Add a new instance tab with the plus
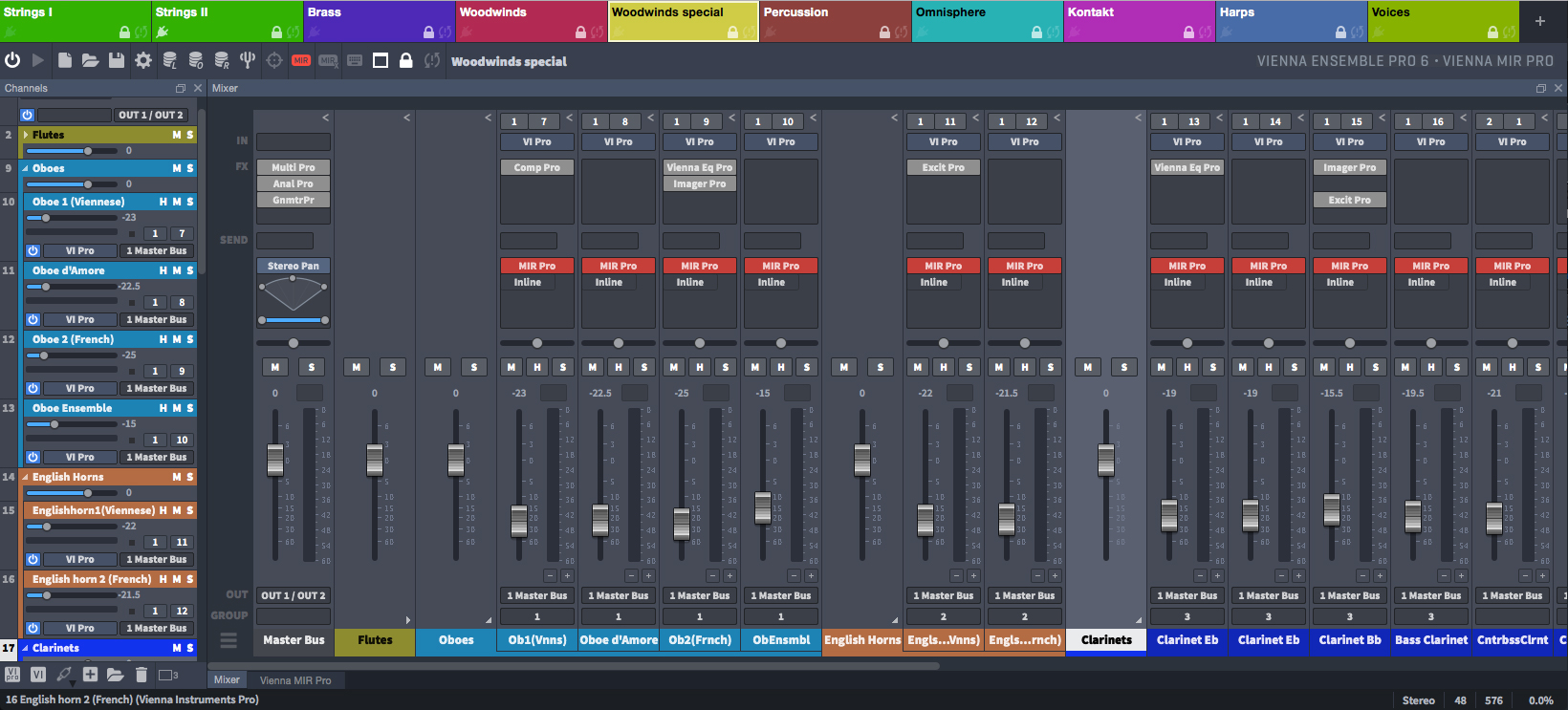This screenshot has width=1568, height=710. (x=1539, y=21)
